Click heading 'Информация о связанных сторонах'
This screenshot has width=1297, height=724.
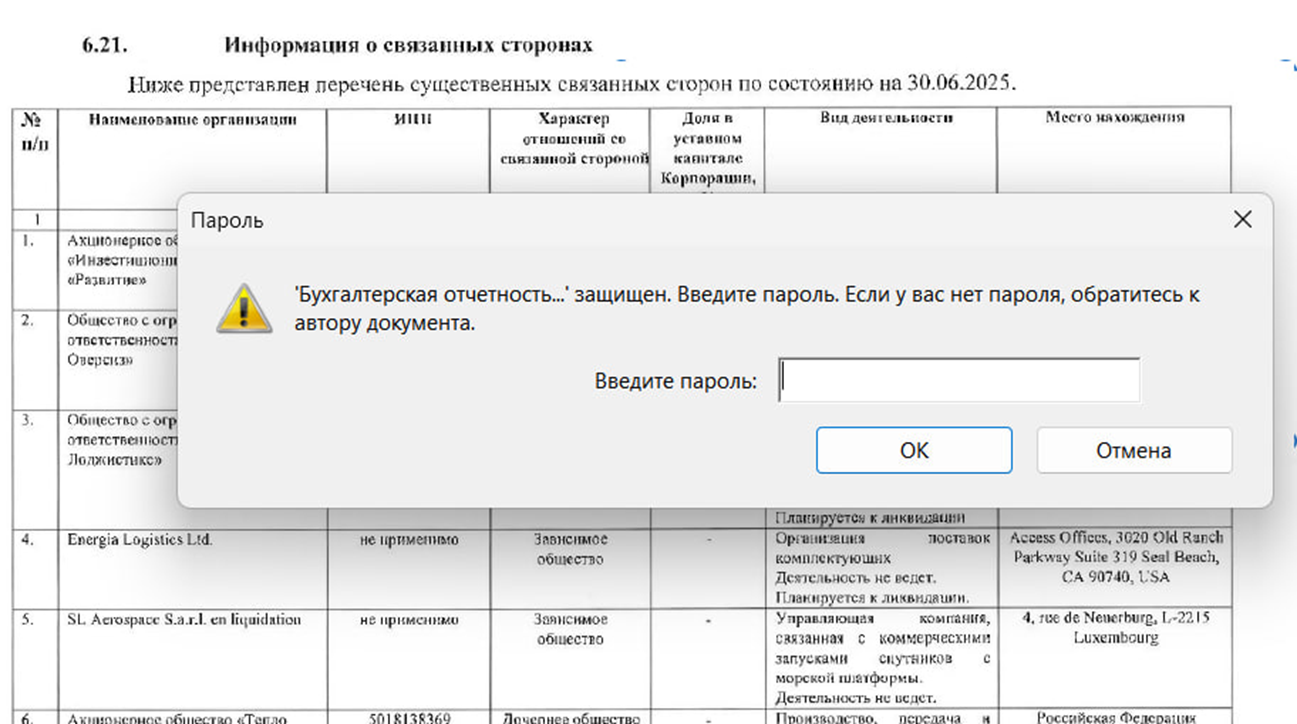point(408,45)
